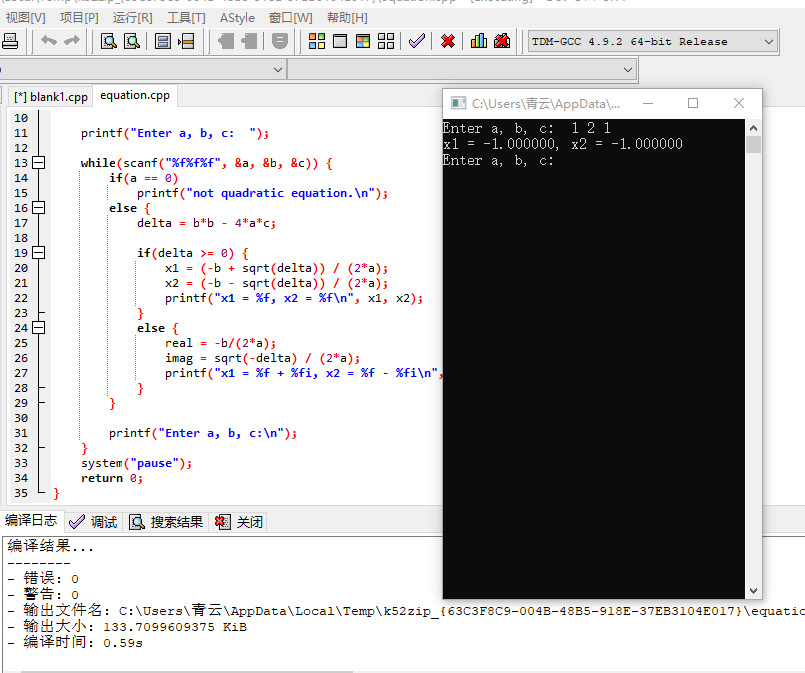805x673 pixels.
Task: Collapse the if(delta >= 0) fold marker
Action: point(38,253)
